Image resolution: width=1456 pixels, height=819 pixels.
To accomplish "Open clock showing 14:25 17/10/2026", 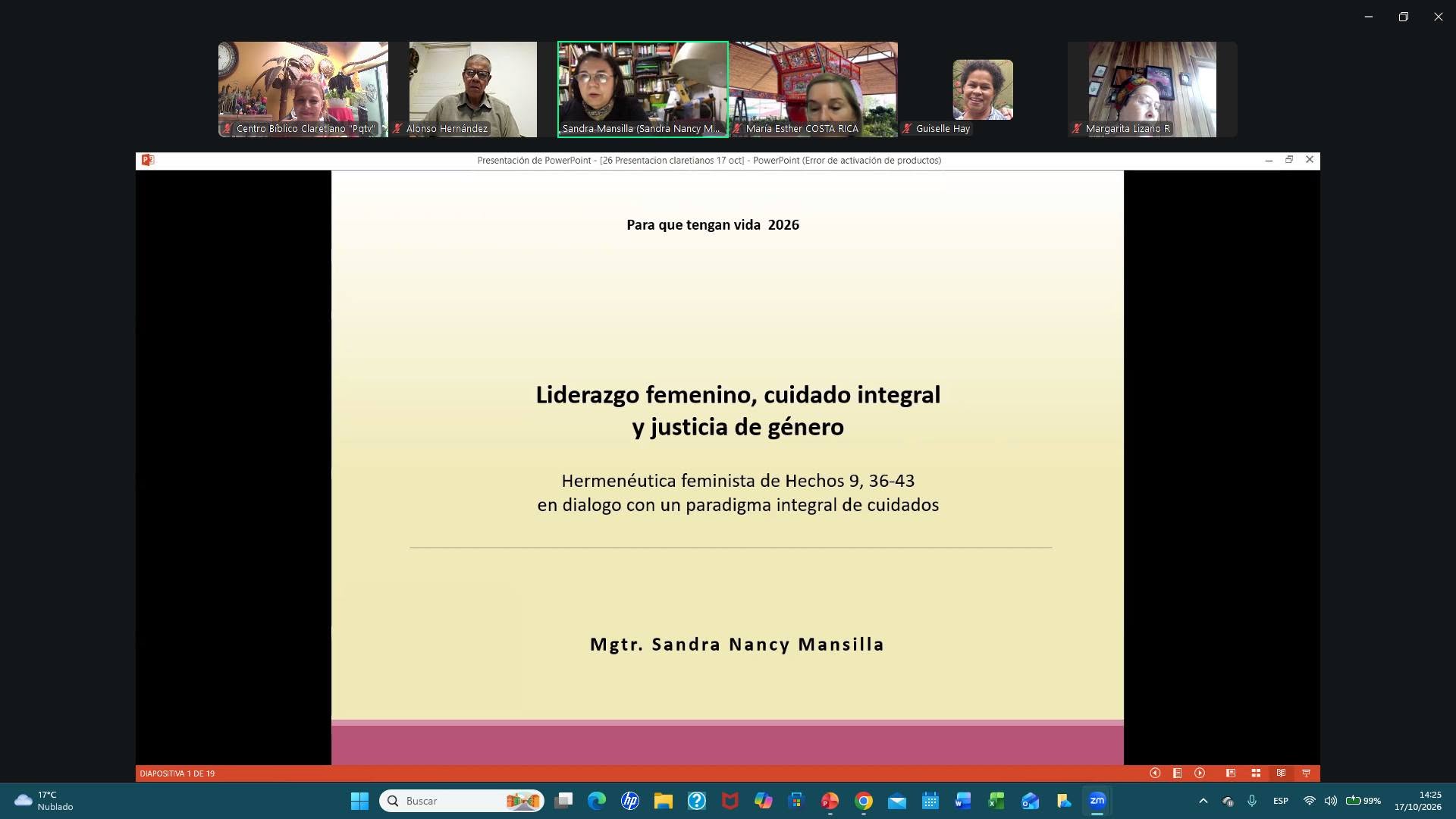I will (x=1417, y=801).
